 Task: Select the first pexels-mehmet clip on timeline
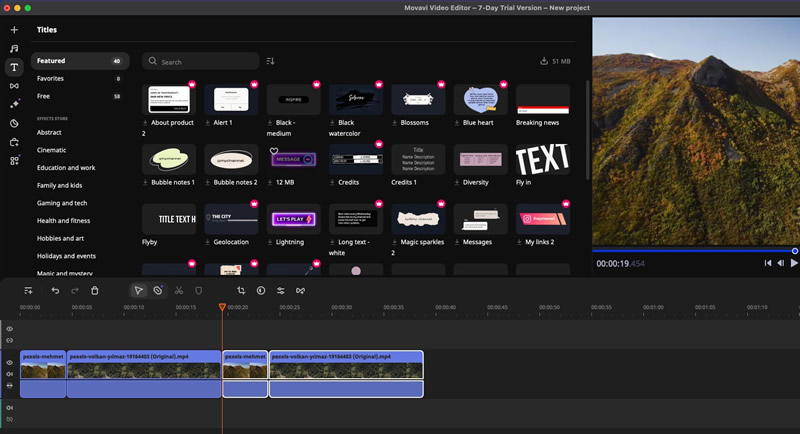click(x=43, y=374)
